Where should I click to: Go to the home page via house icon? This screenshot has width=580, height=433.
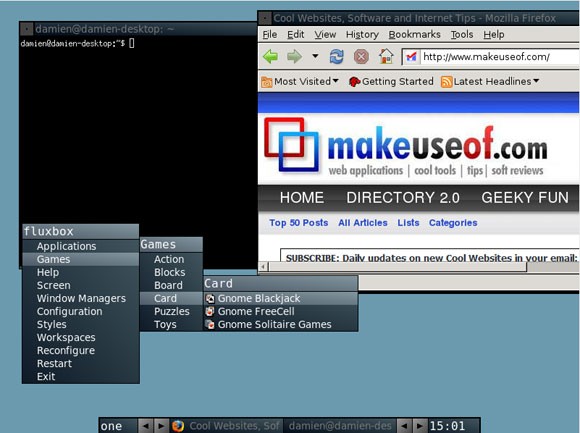(x=386, y=57)
